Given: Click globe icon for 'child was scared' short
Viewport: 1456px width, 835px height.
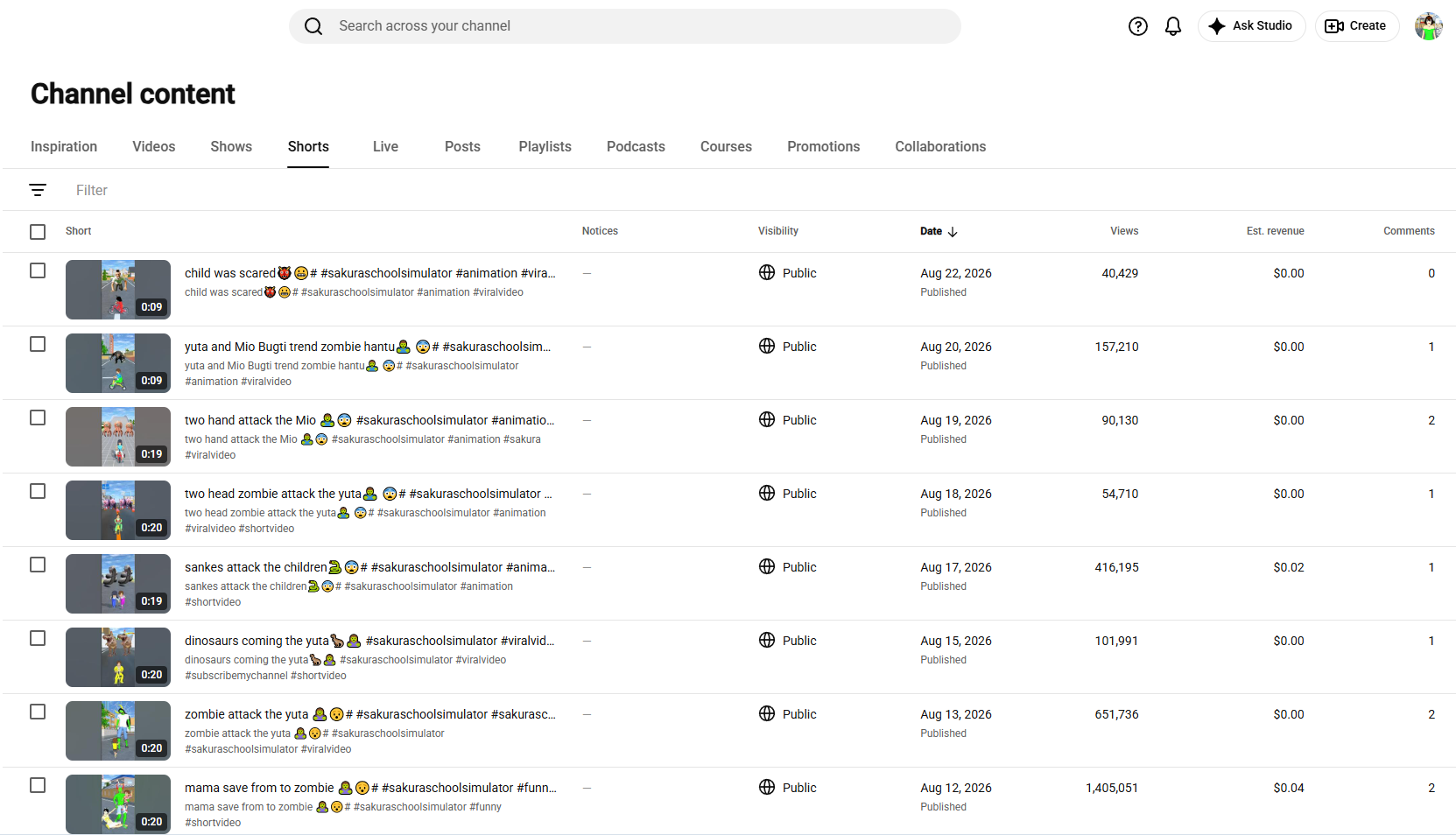Looking at the screenshot, I should coord(767,272).
